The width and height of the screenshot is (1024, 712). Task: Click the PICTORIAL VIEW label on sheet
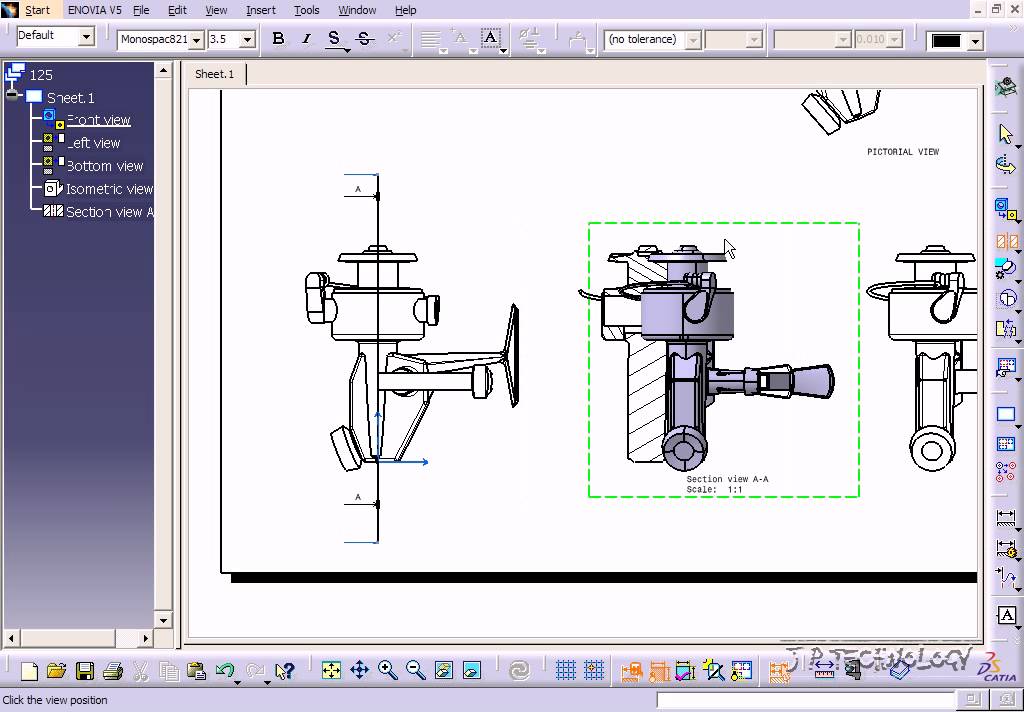(x=903, y=152)
